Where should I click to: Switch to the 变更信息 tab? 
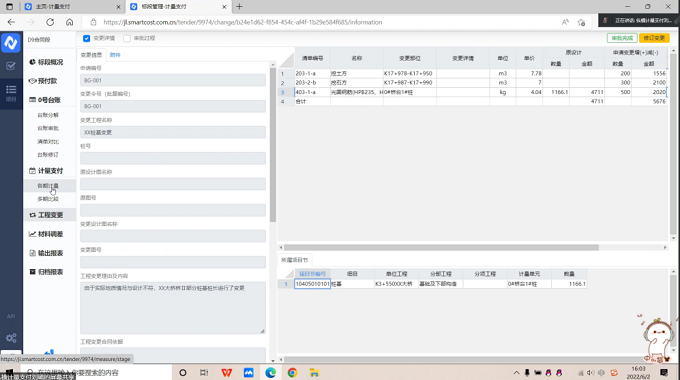click(91, 55)
